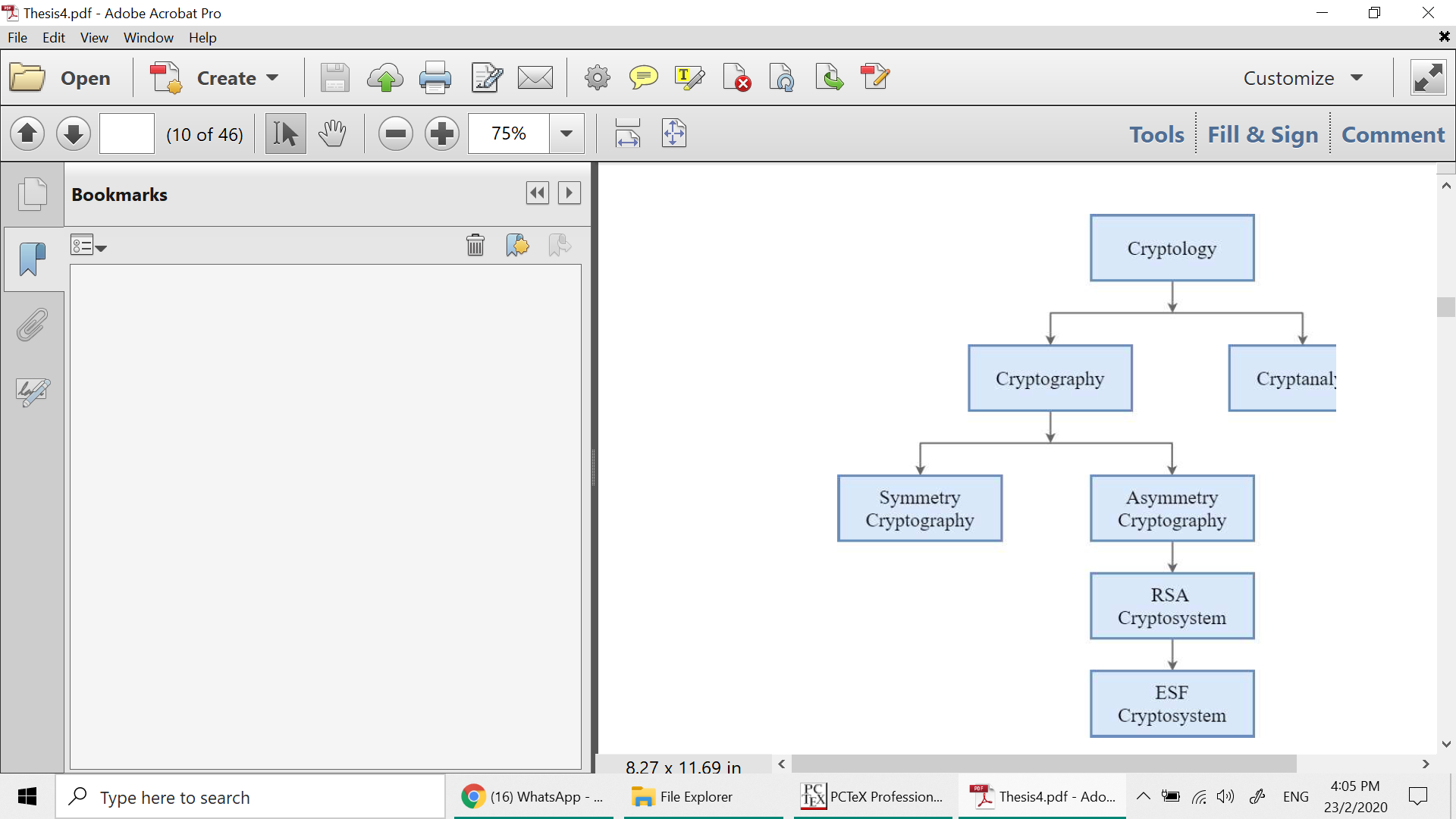Click the delete page icon
The width and height of the screenshot is (1456, 819).
pos(736,77)
